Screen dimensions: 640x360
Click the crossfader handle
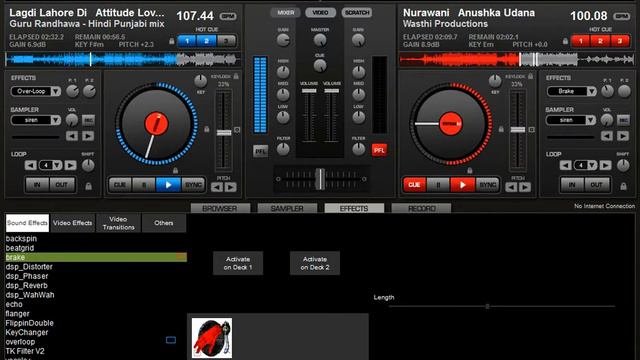pos(321,179)
